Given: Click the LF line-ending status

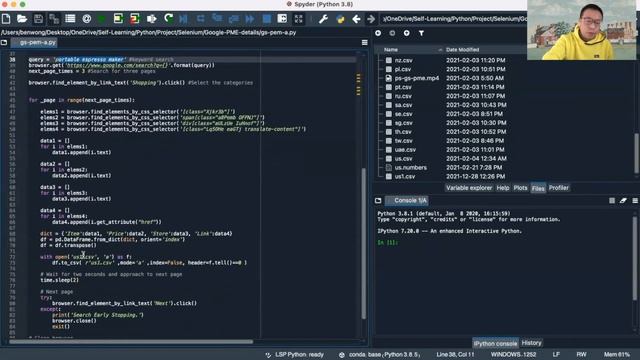Looking at the screenshot, I should 556,355.
